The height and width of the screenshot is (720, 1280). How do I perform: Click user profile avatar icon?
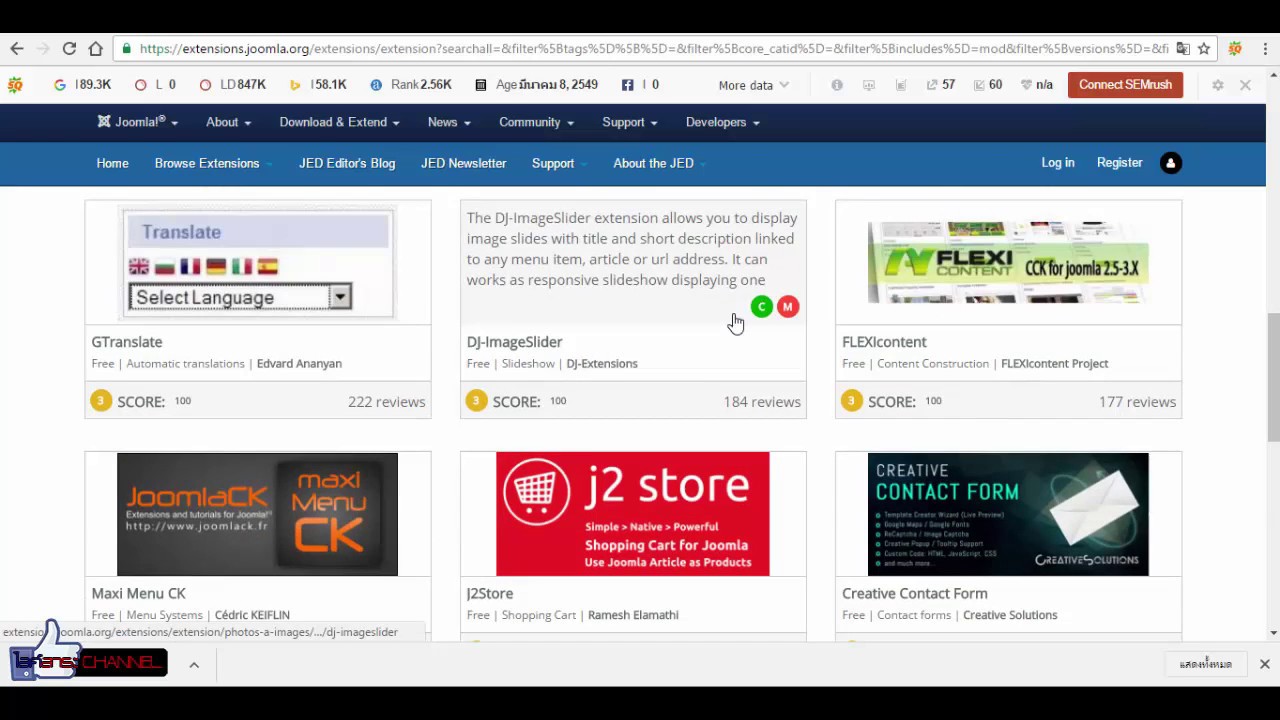click(x=1170, y=163)
